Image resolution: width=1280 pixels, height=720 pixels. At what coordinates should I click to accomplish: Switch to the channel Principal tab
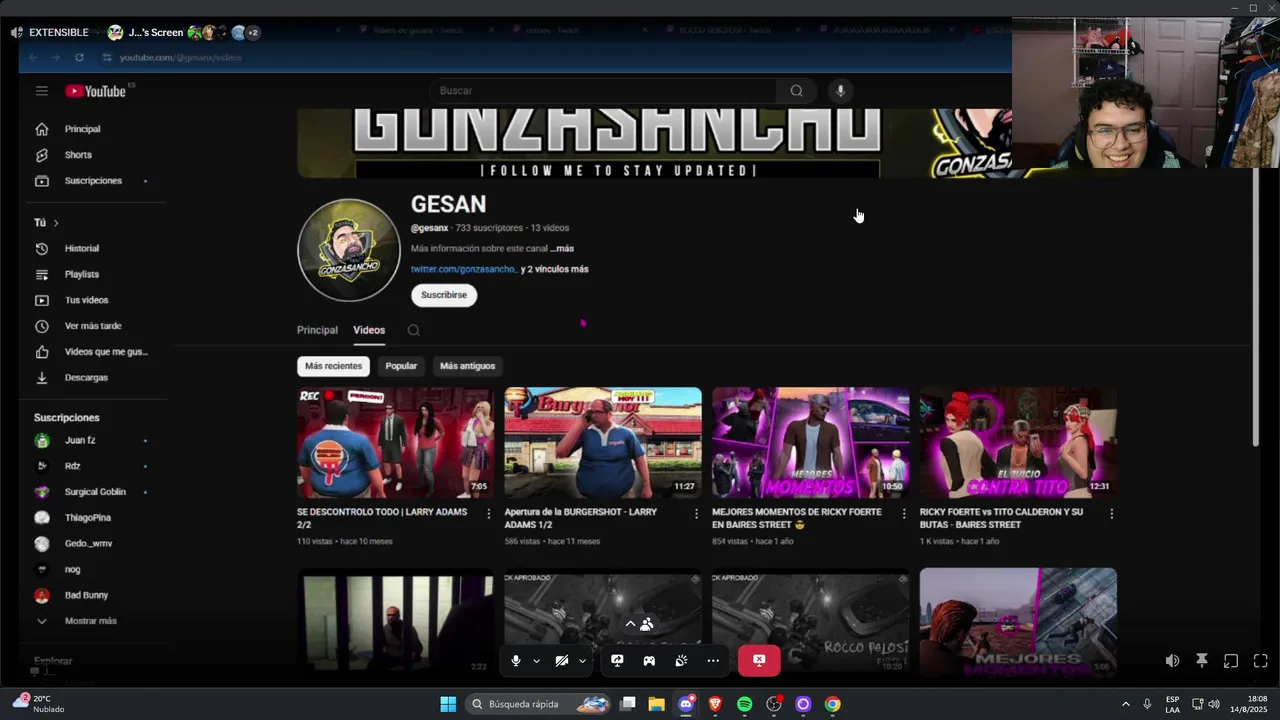point(317,330)
